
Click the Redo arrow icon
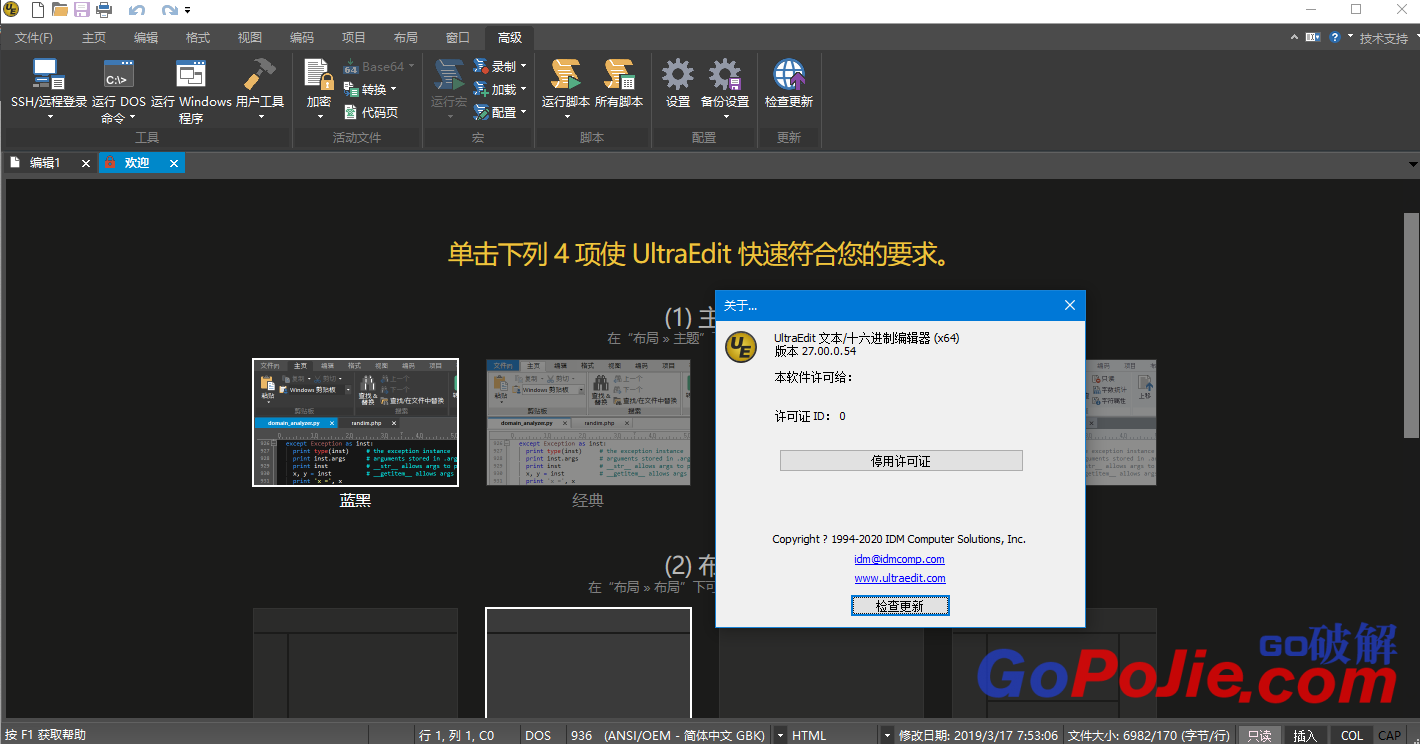[x=170, y=11]
